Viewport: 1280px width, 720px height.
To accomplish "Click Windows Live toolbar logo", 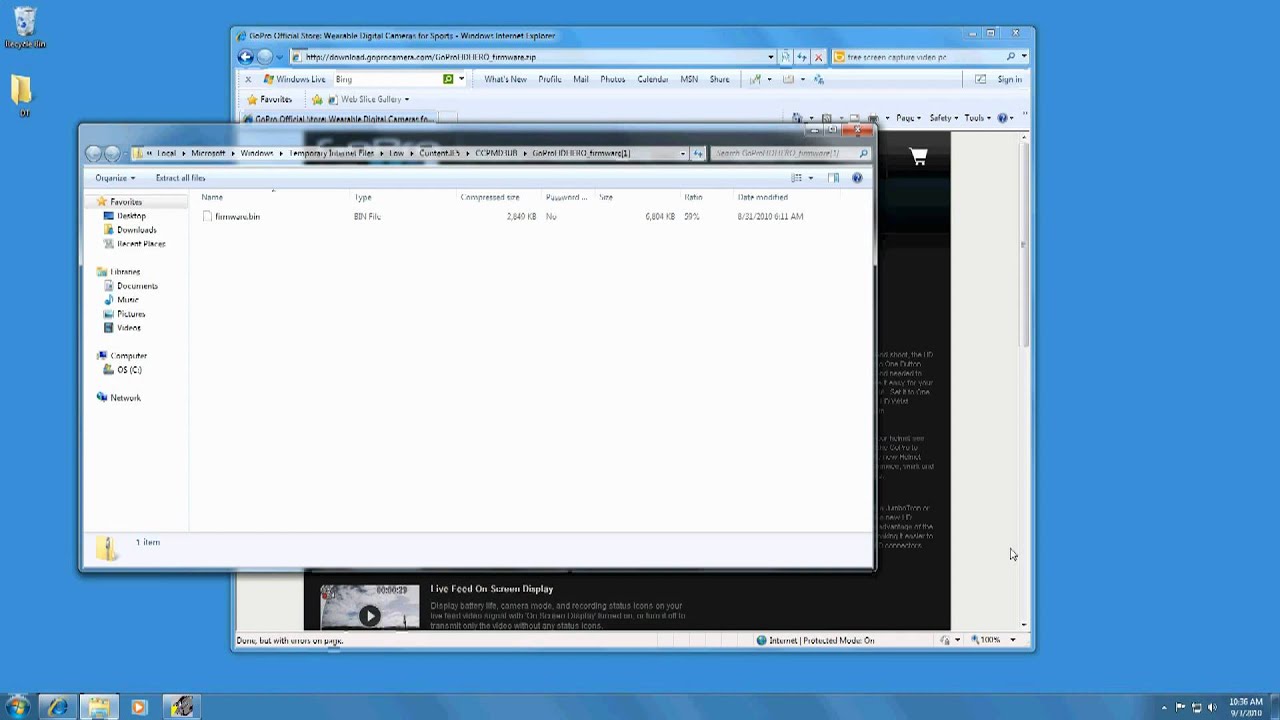I will point(295,79).
